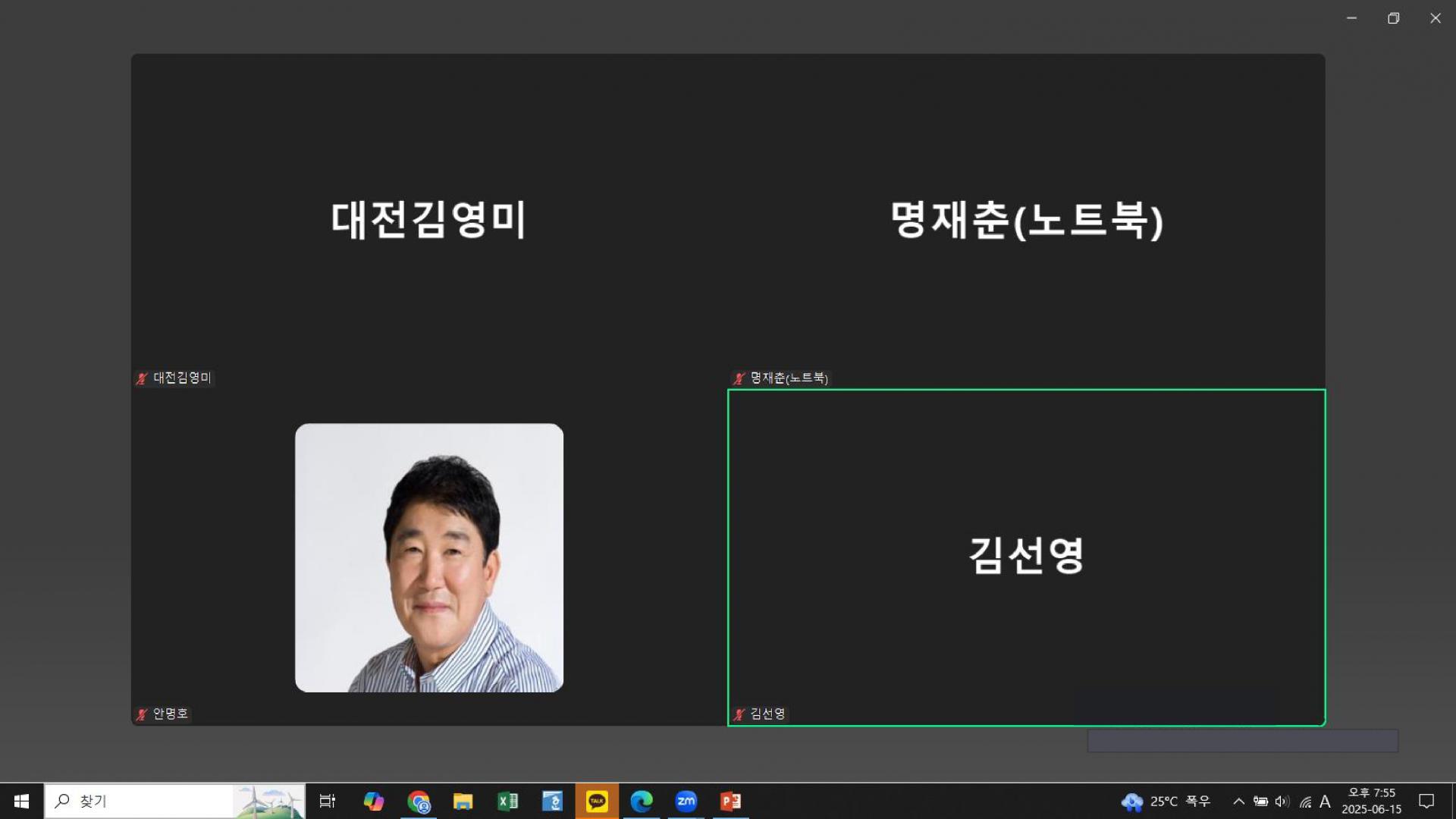Viewport: 1456px width, 819px height.
Task: Open the Copilot taskbar icon
Action: coord(373,801)
